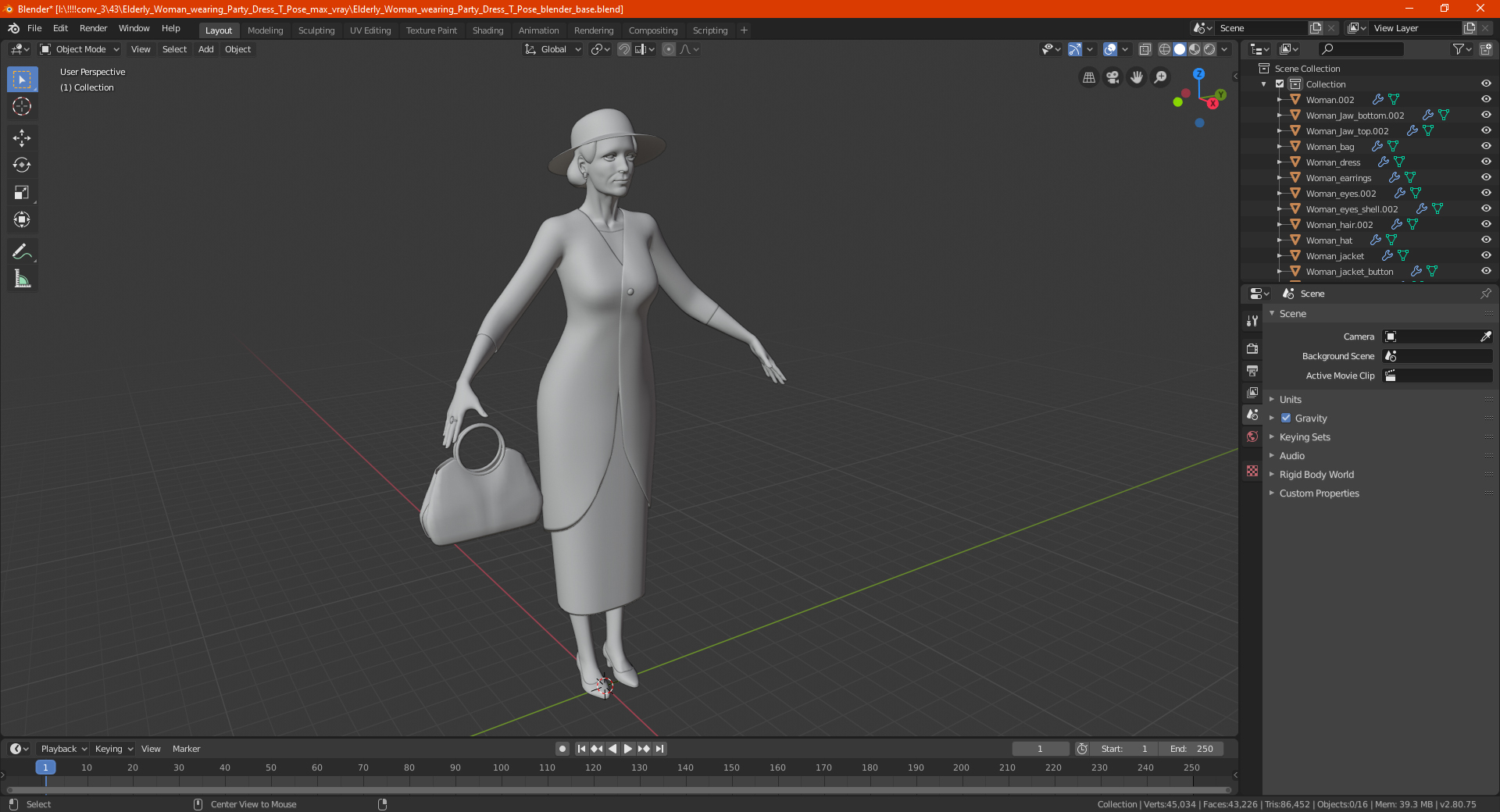Switch to solid shading mode

(x=1180, y=49)
